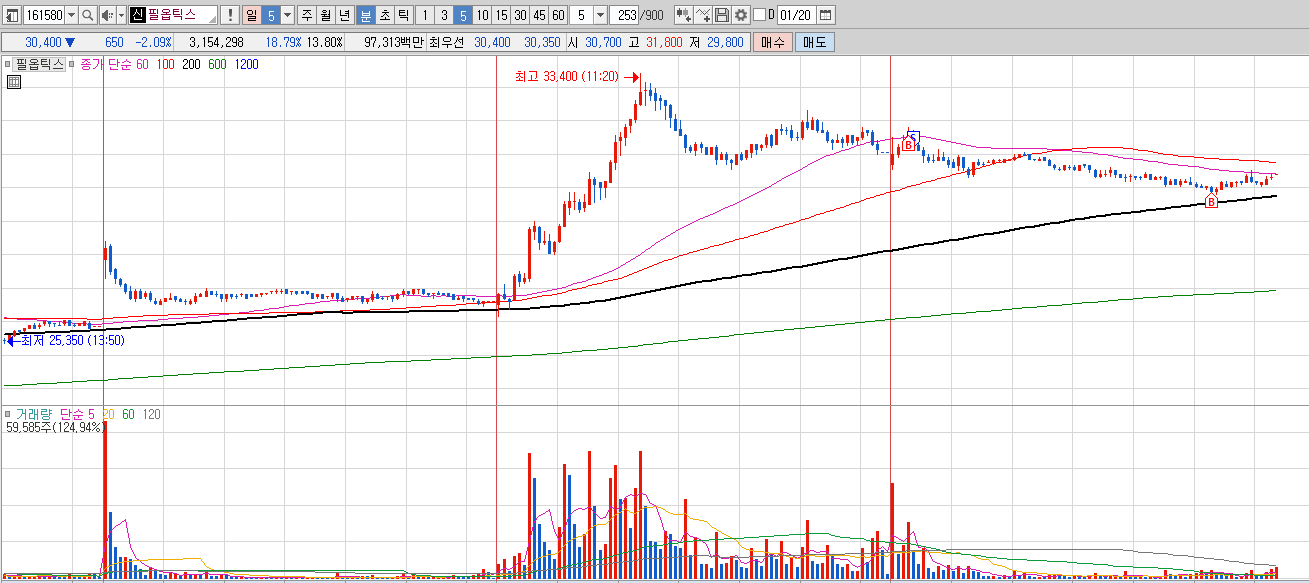Toggle the D checkbox

[759, 15]
